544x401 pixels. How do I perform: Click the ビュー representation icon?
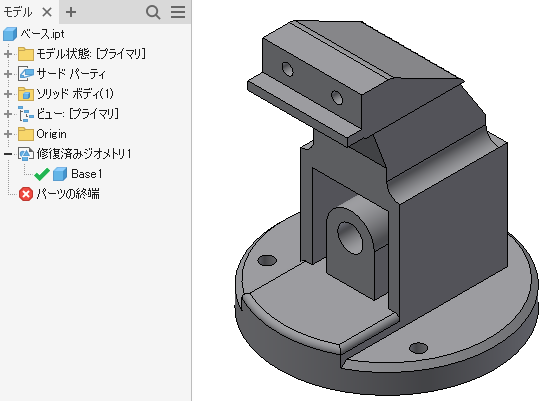pyautogui.click(x=26, y=114)
